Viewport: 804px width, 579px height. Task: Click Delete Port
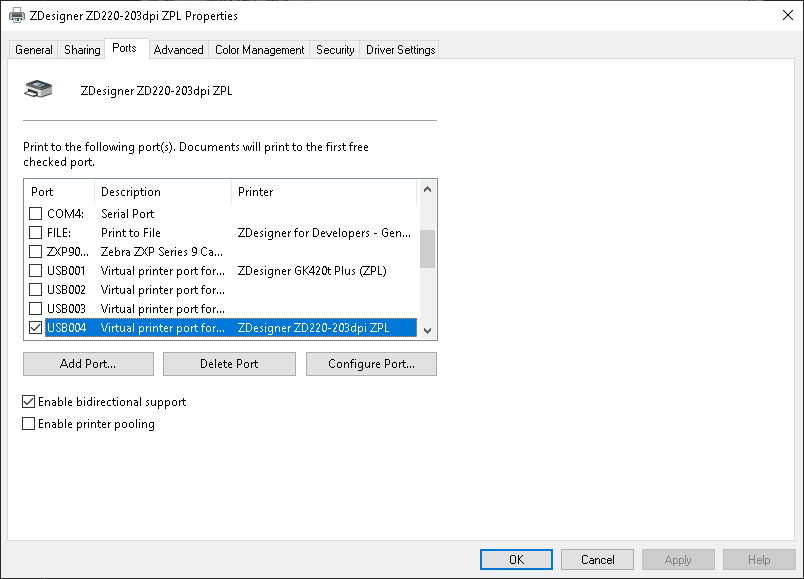[229, 363]
